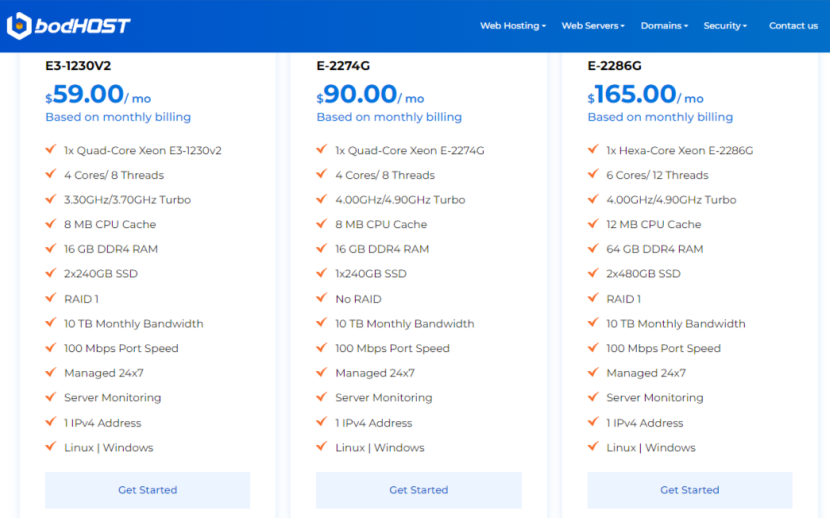The height and width of the screenshot is (518, 830).
Task: Click checkmark next to 1x240GB SSD
Action: (x=321, y=273)
